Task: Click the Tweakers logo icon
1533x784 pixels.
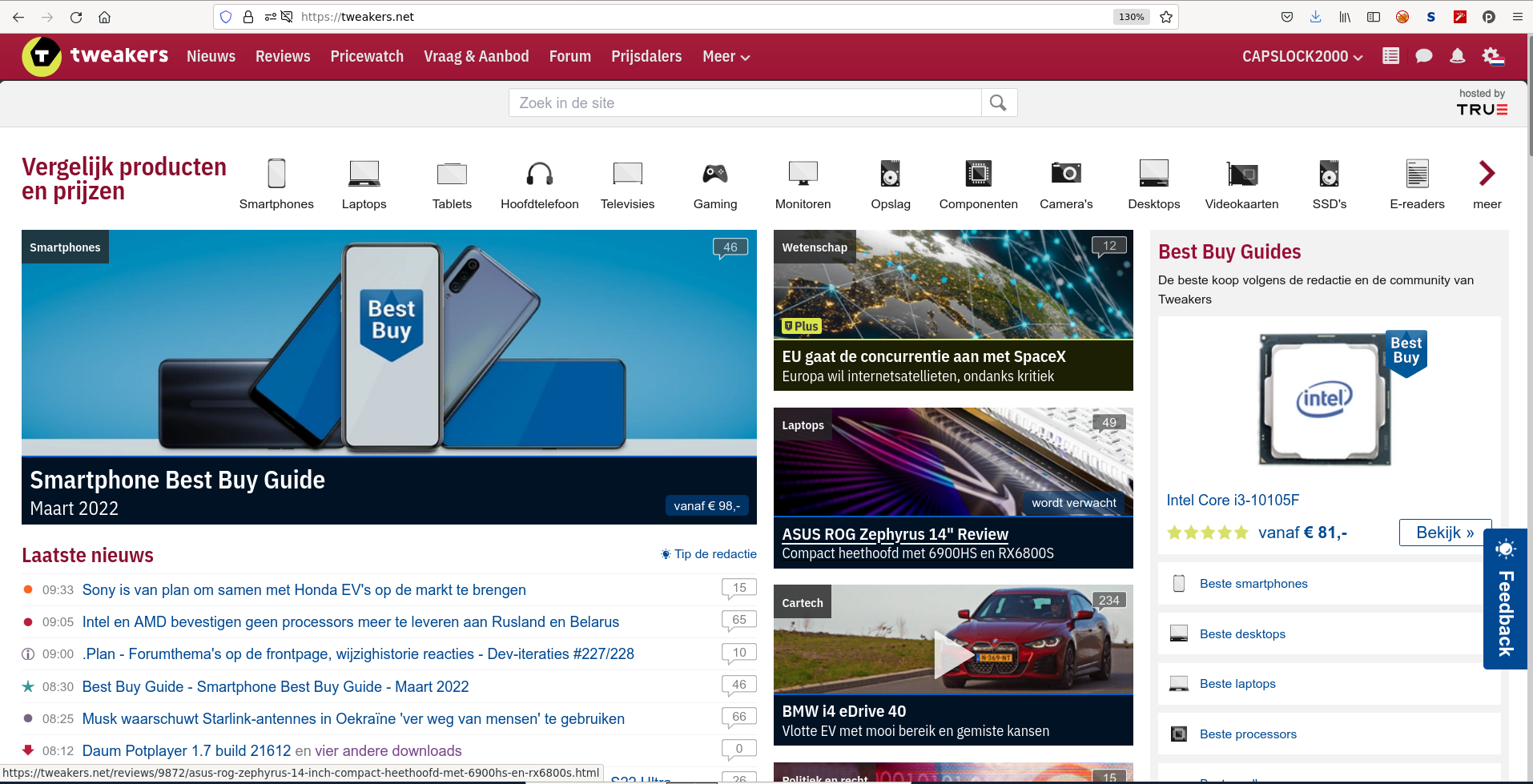Action: 42,56
